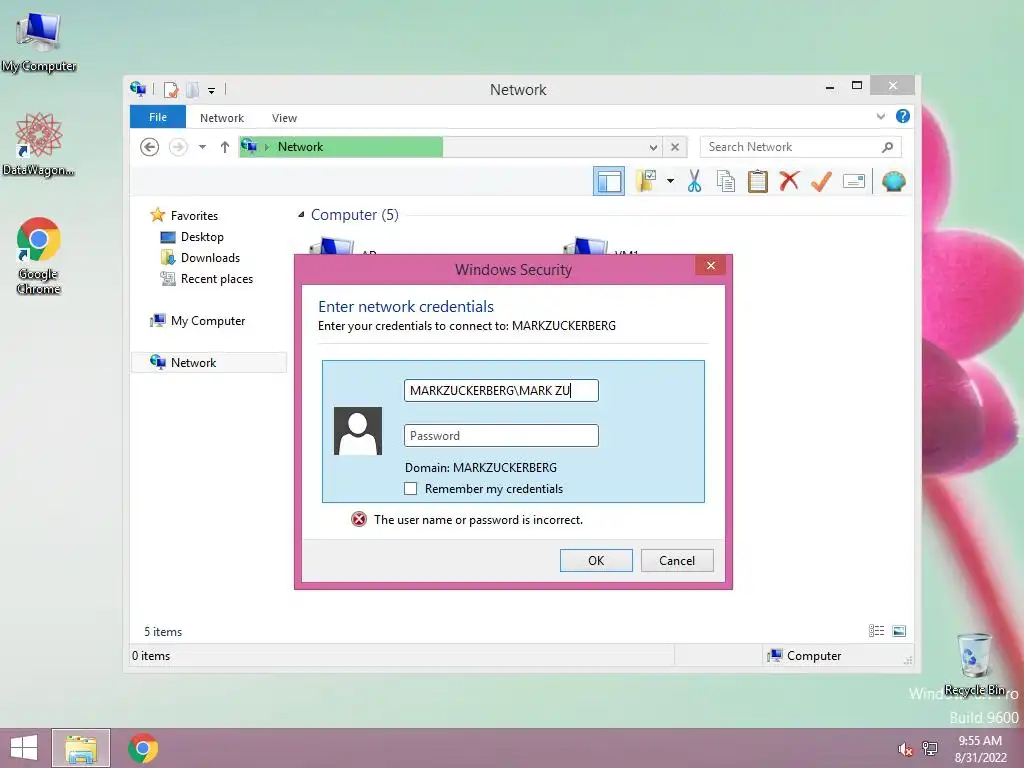Expand the ribbon with the chevron

(x=880, y=116)
